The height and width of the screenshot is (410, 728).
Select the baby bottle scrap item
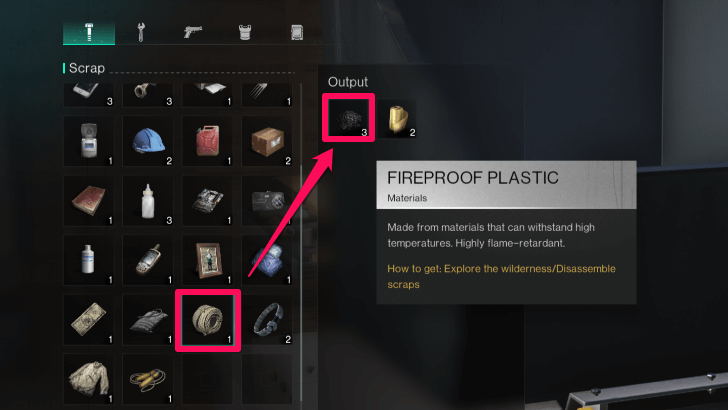148,201
